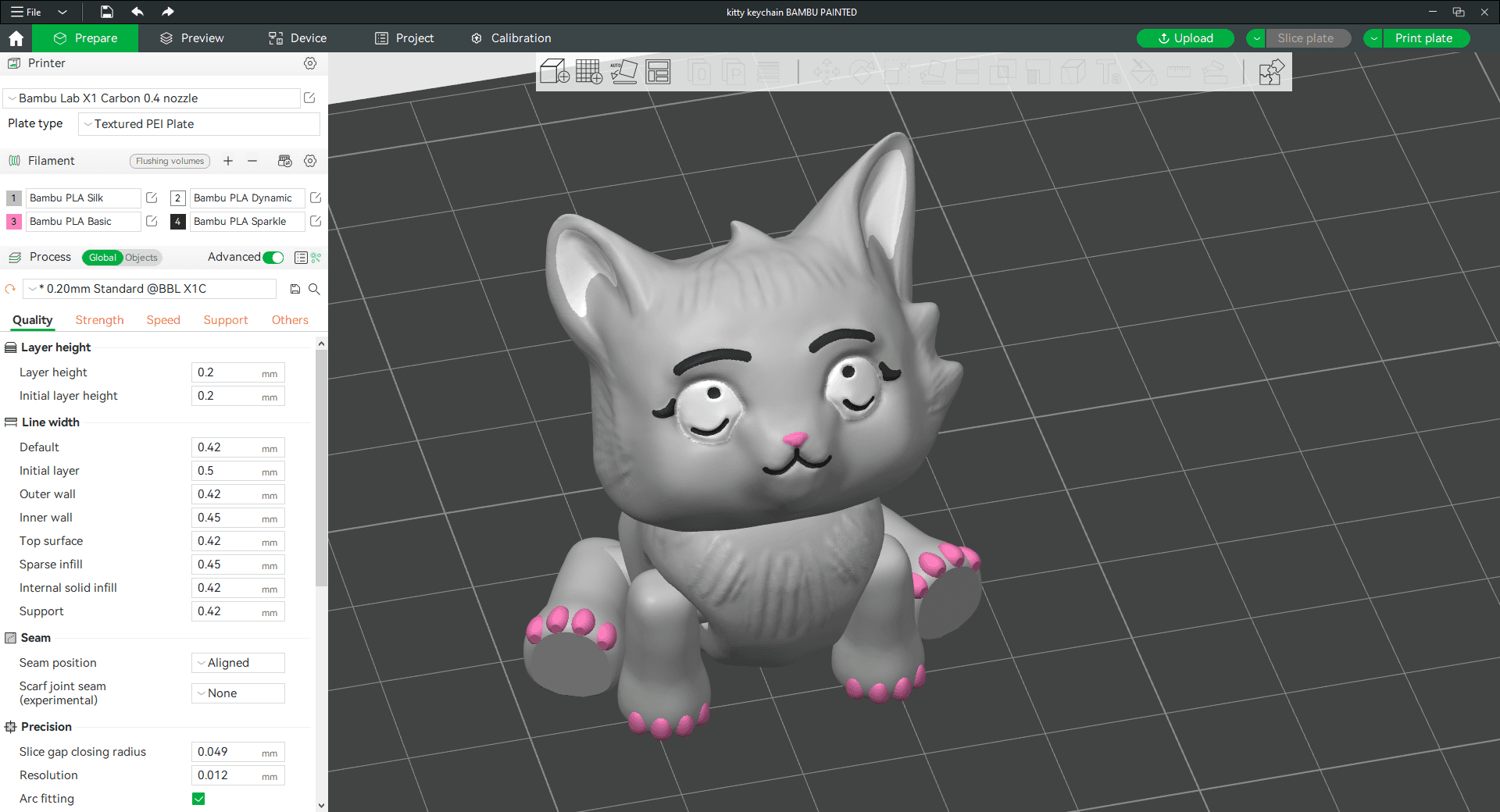The image size is (1500, 812).
Task: Click the Auto orient toolbar icon
Action: coord(623,72)
